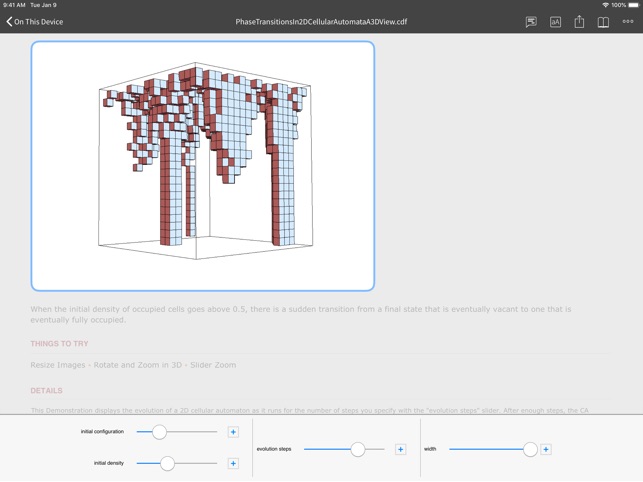Tap the 3D cellular automaton plot
The height and width of the screenshot is (482, 643).
pyautogui.click(x=203, y=166)
